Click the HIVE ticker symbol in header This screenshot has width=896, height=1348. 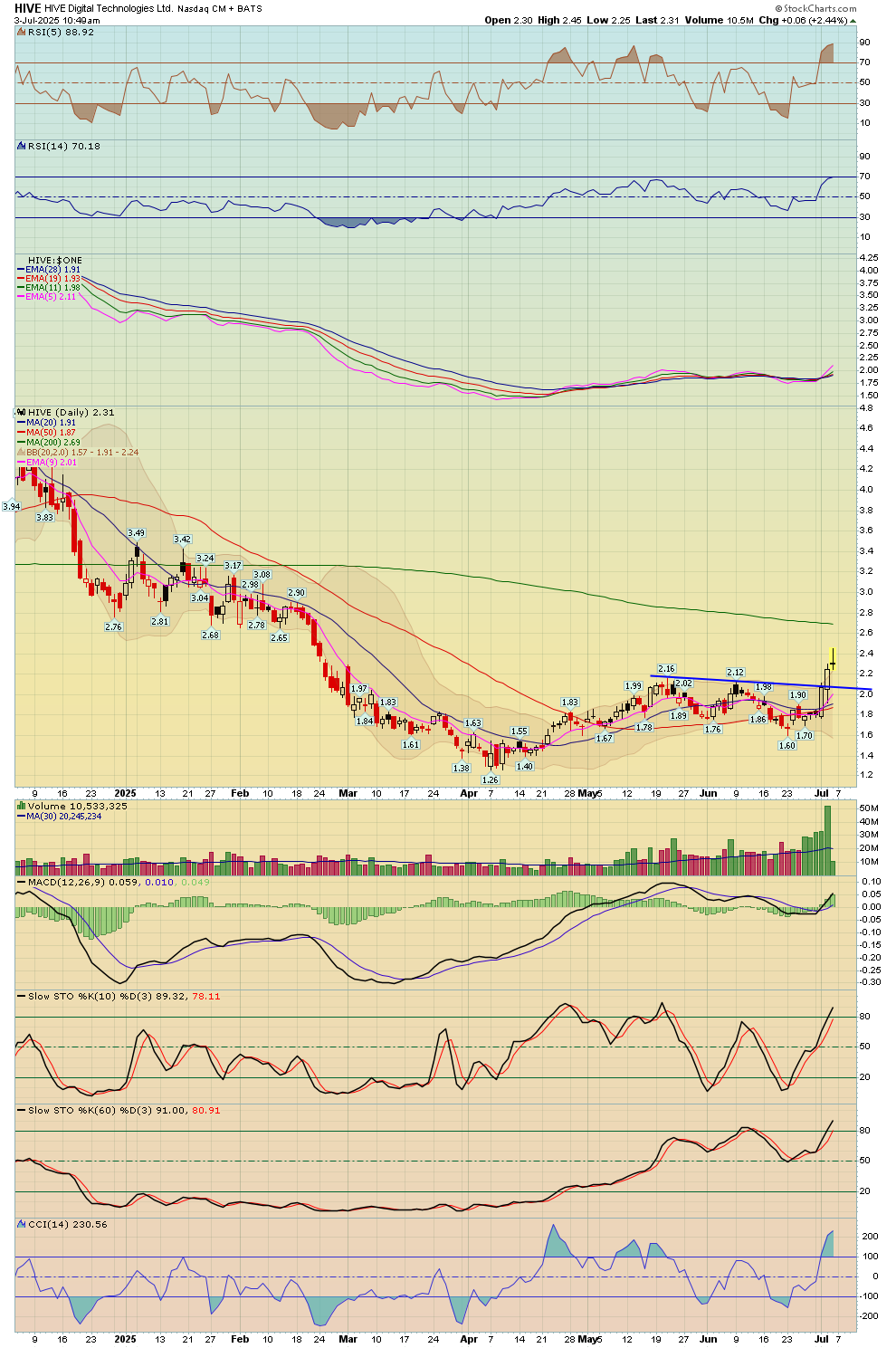tap(27, 8)
